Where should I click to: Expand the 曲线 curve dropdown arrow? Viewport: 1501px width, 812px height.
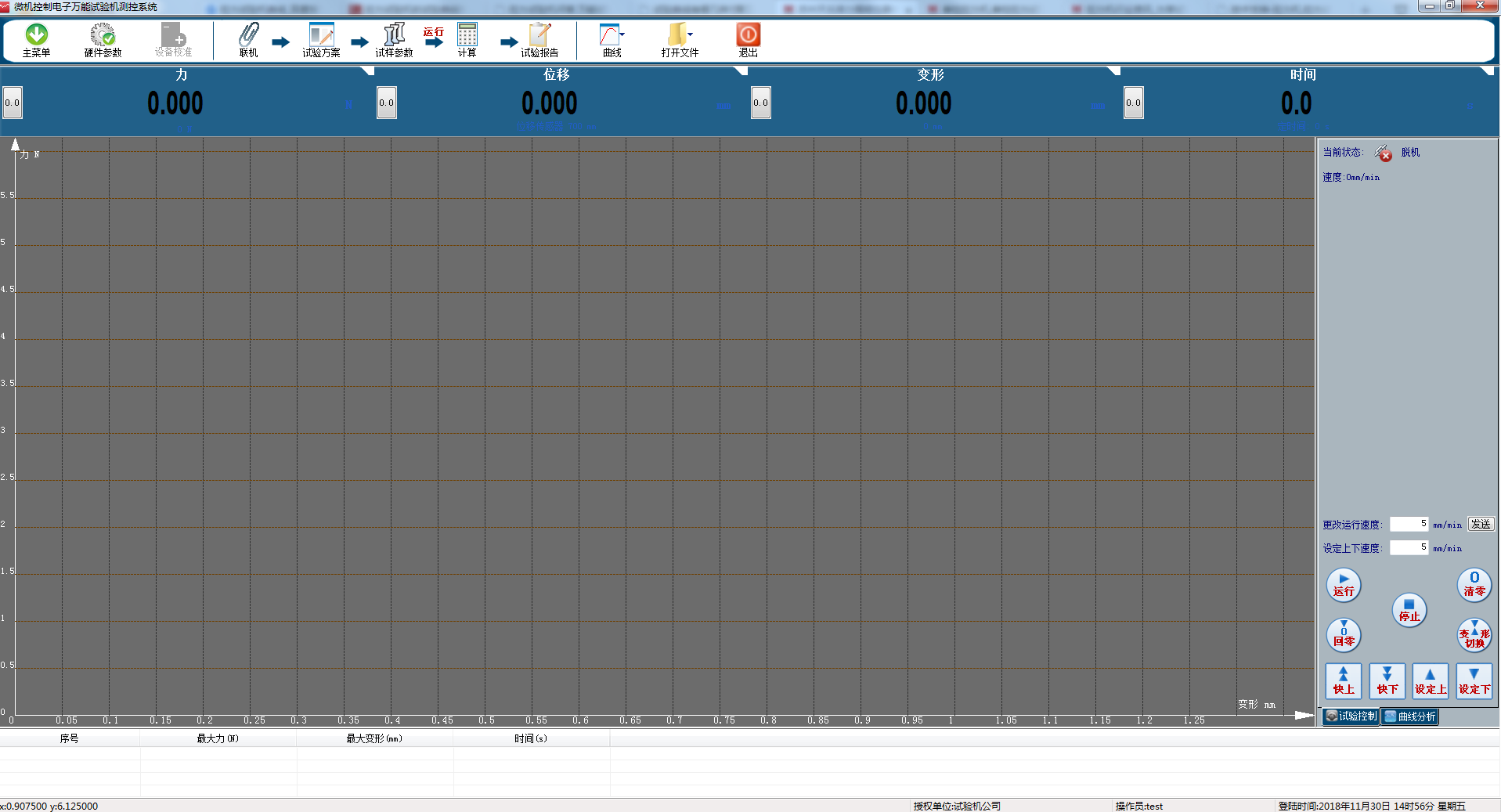[622, 34]
